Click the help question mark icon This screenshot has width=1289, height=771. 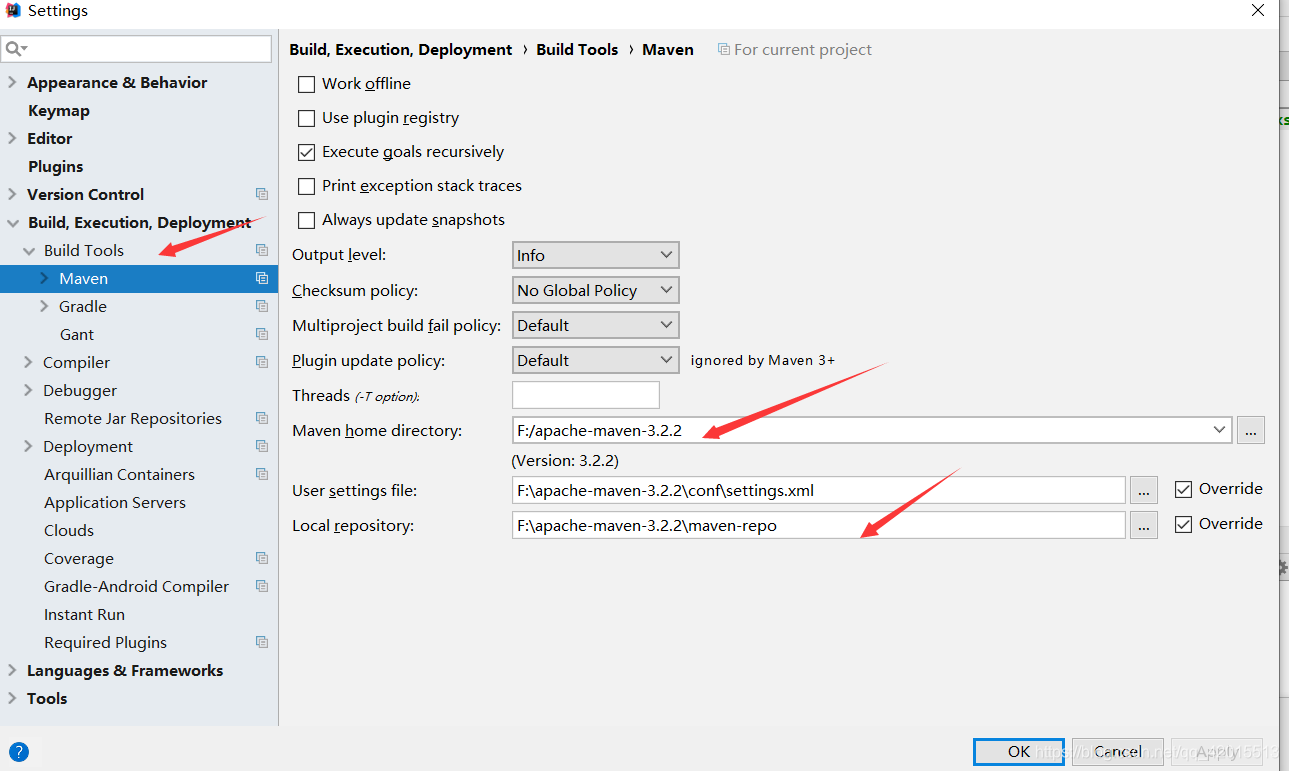click(x=19, y=752)
